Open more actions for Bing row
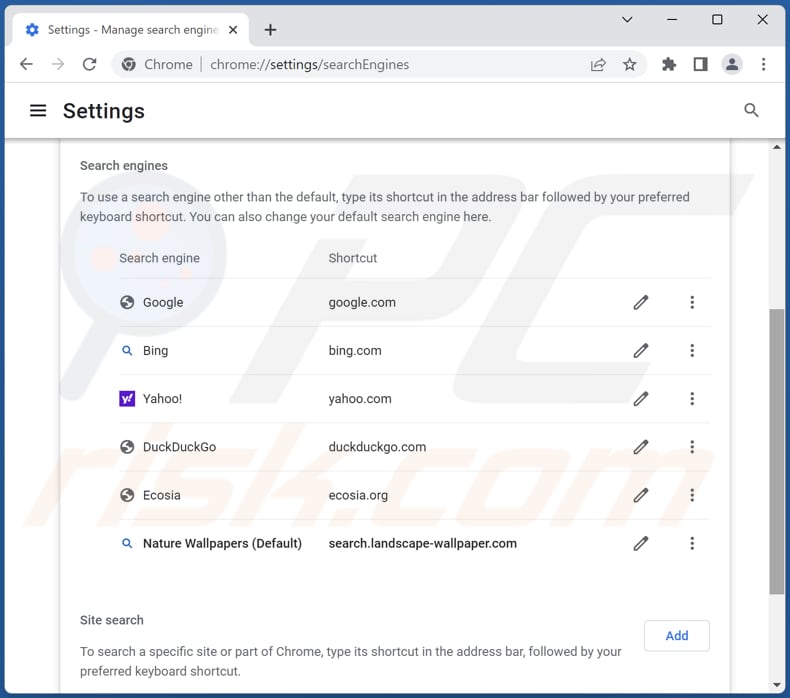The height and width of the screenshot is (698, 790). coord(692,350)
